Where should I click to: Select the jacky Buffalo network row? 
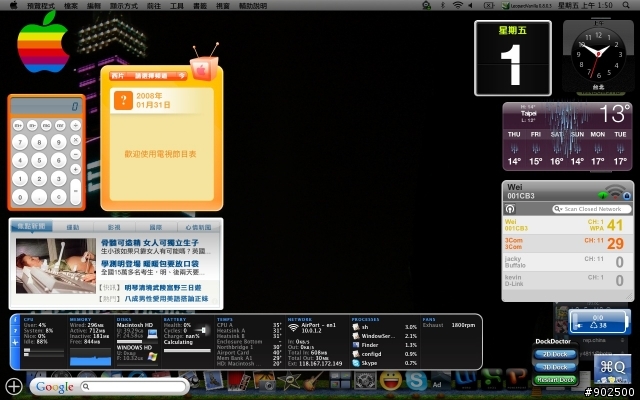point(567,262)
